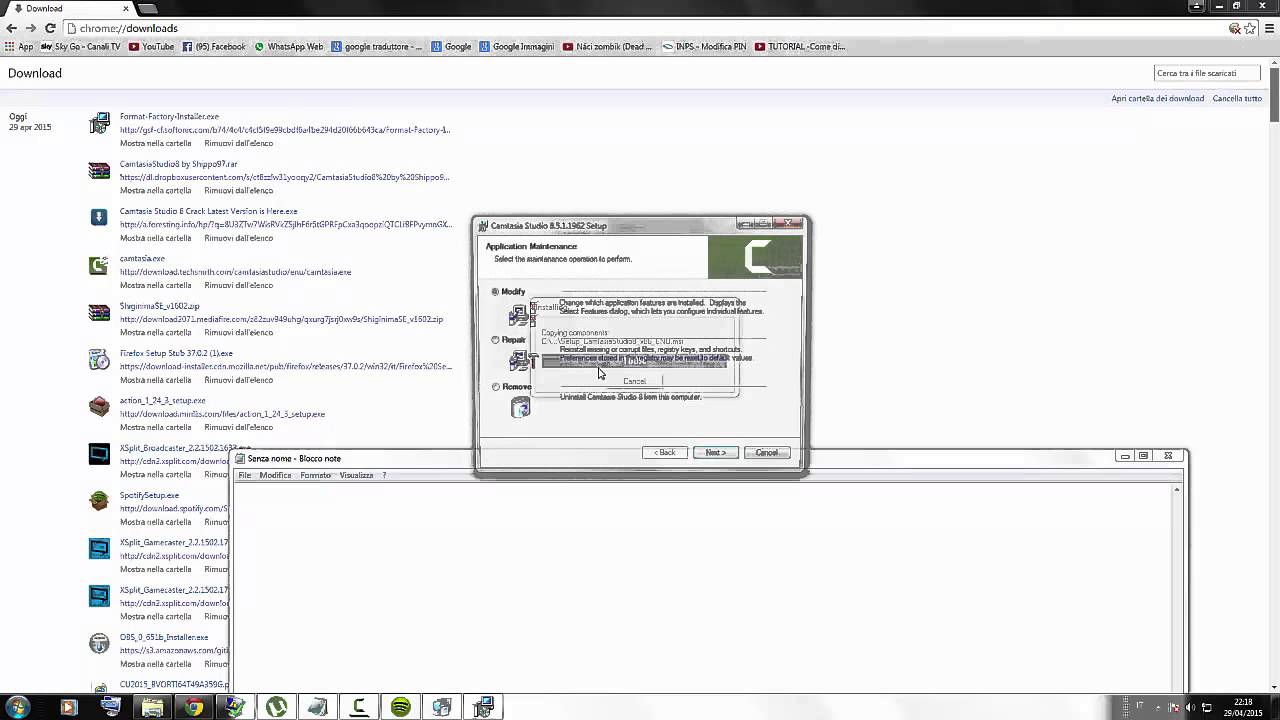This screenshot has width=1280, height=720.
Task: Select the Remove radio option
Action: click(x=495, y=387)
